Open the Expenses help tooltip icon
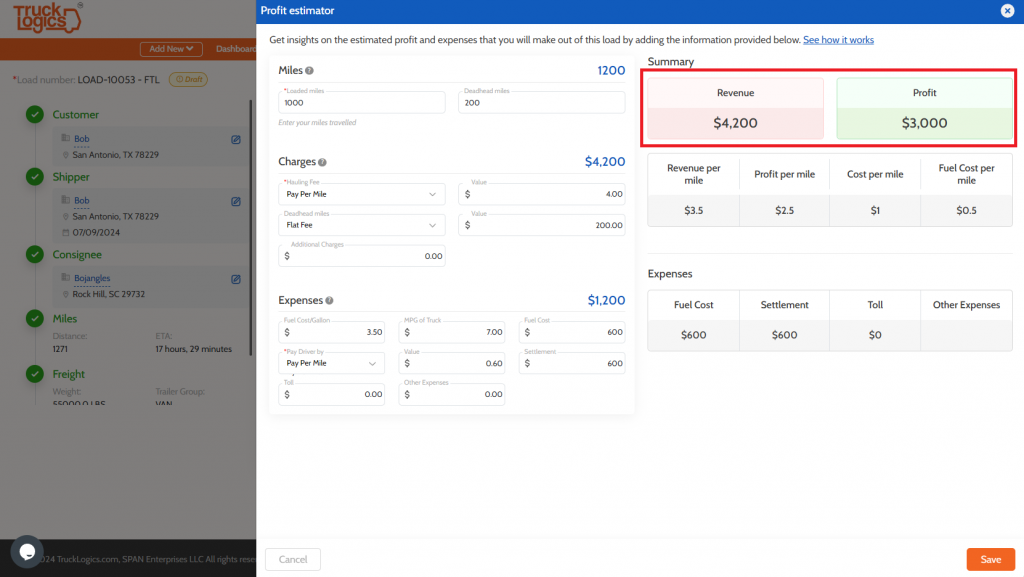Screen dimensions: 1024x577 click(x=330, y=300)
